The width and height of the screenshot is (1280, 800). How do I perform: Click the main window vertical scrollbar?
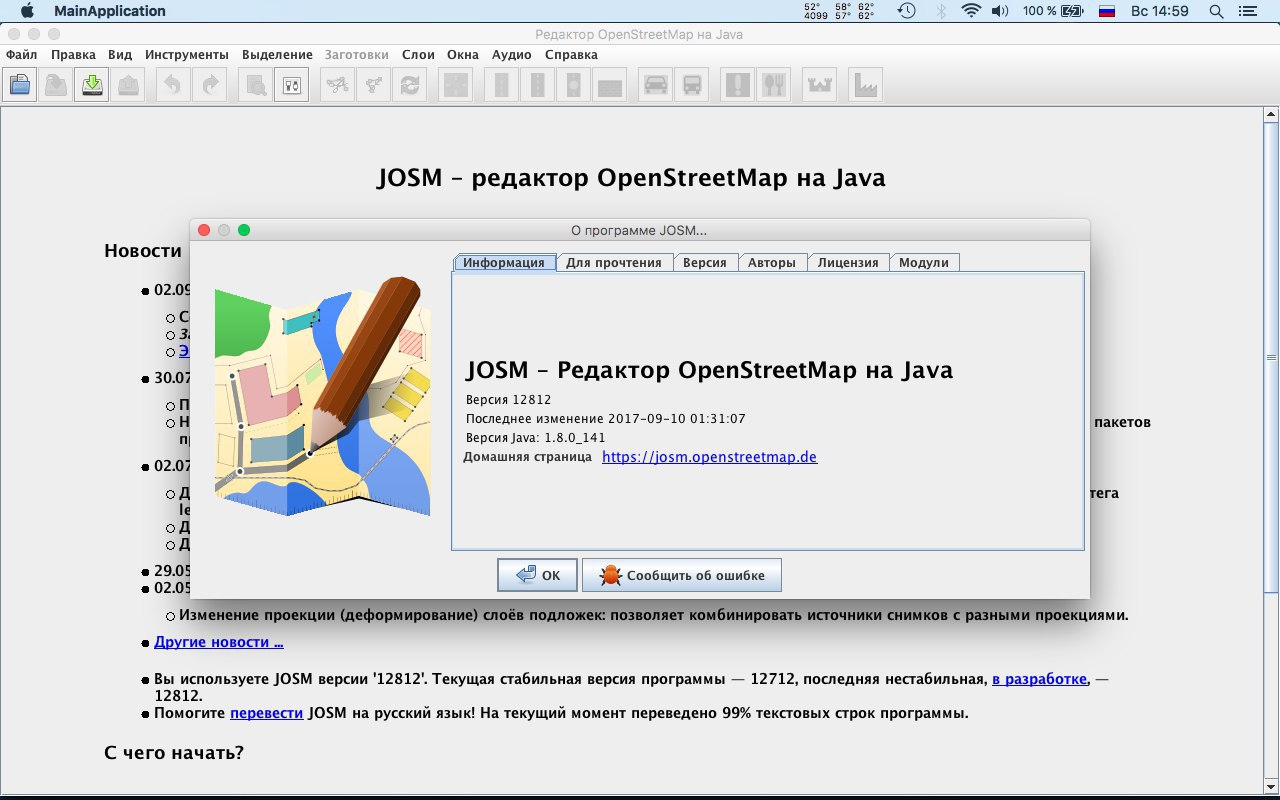(1271, 450)
